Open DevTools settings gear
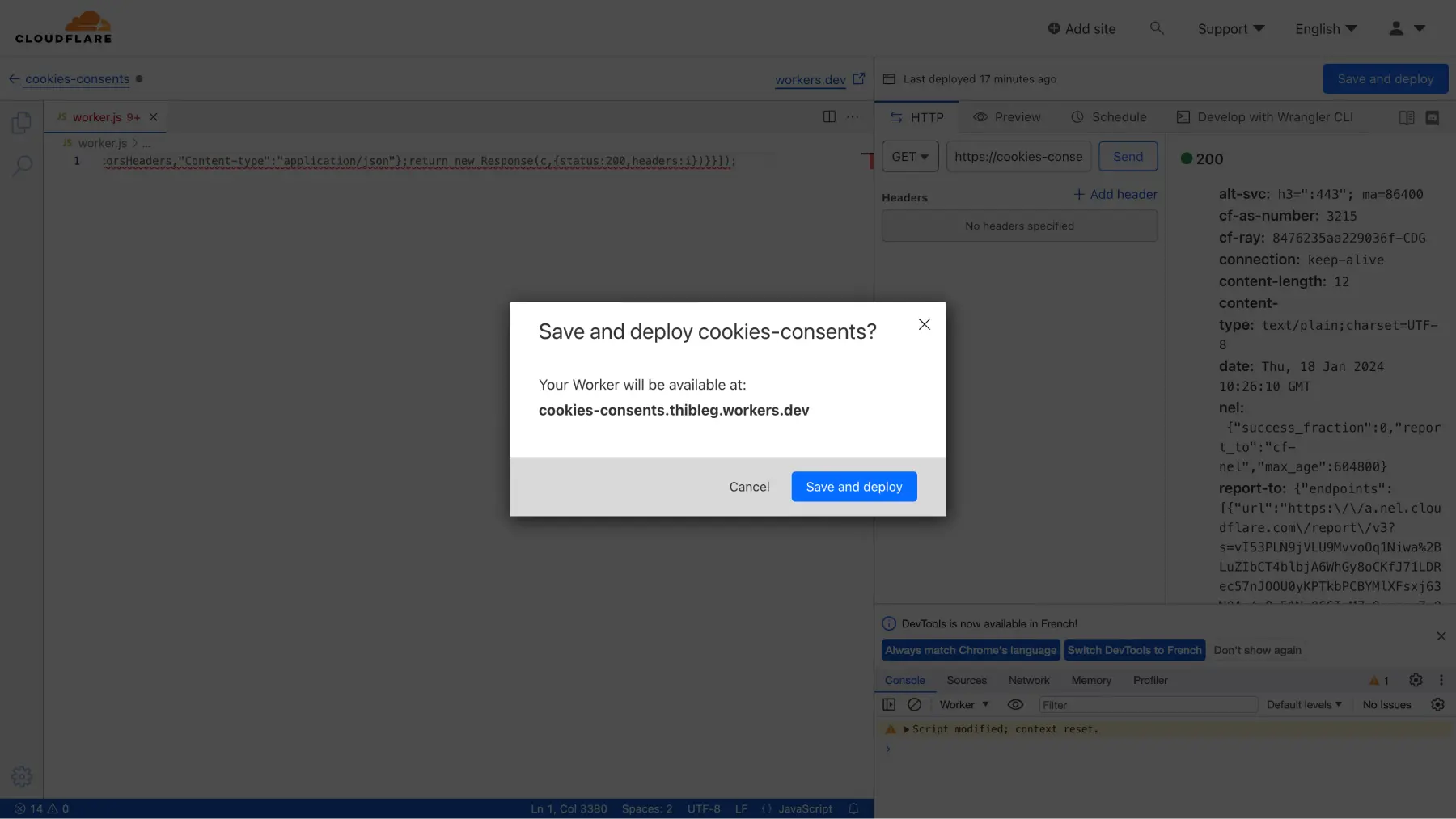Viewport: 1456px width, 819px height. click(1416, 680)
